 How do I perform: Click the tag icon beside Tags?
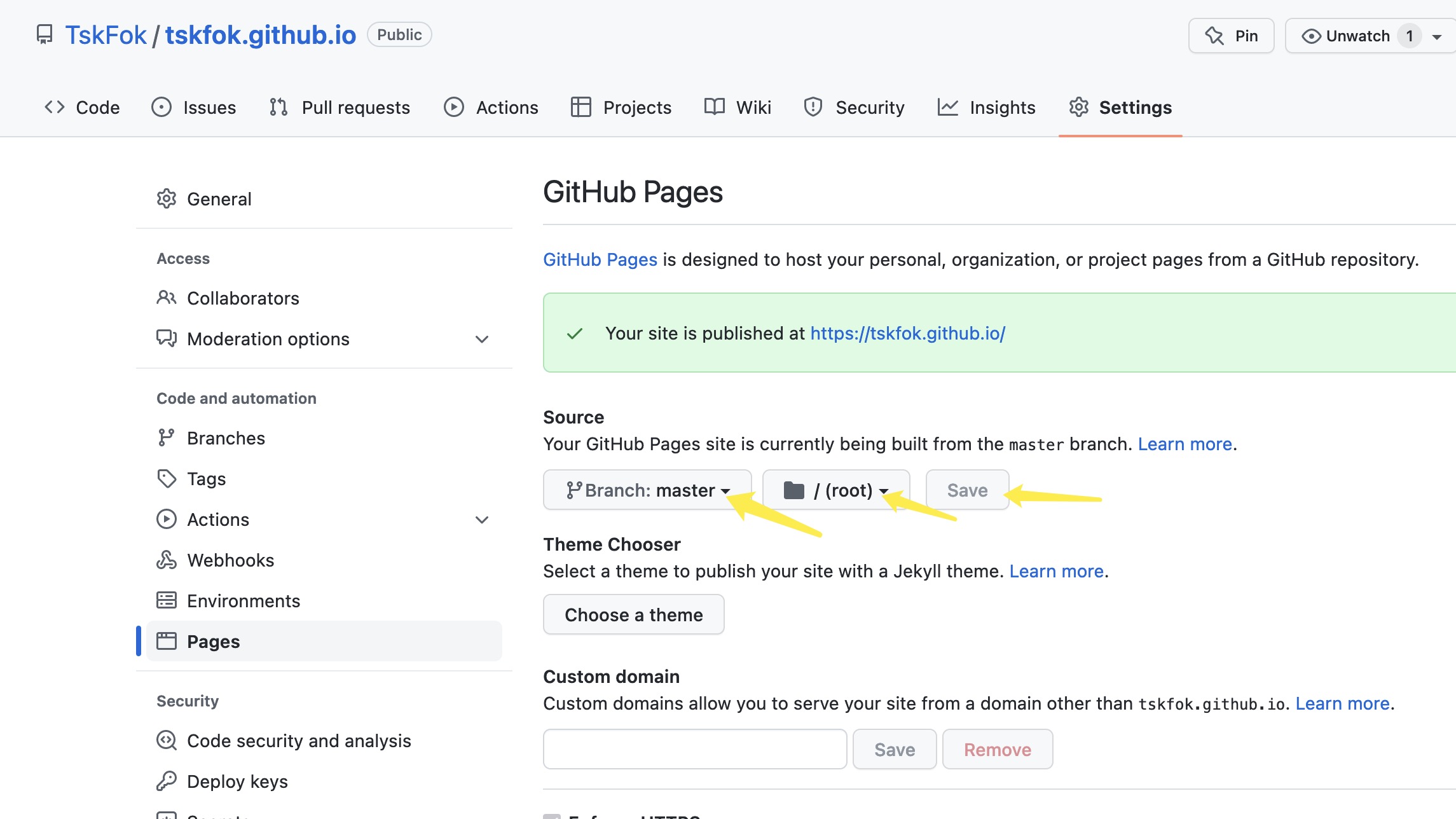[x=167, y=479]
